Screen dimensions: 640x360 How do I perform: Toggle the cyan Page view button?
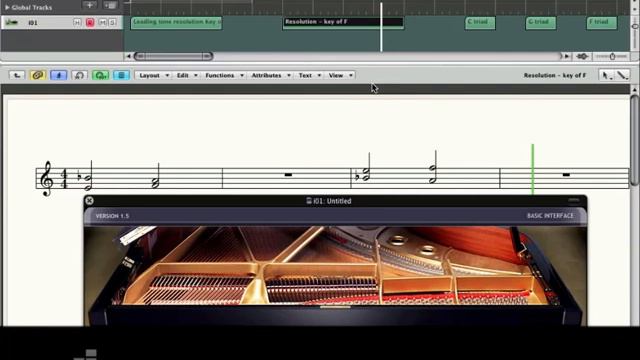pyautogui.click(x=121, y=75)
